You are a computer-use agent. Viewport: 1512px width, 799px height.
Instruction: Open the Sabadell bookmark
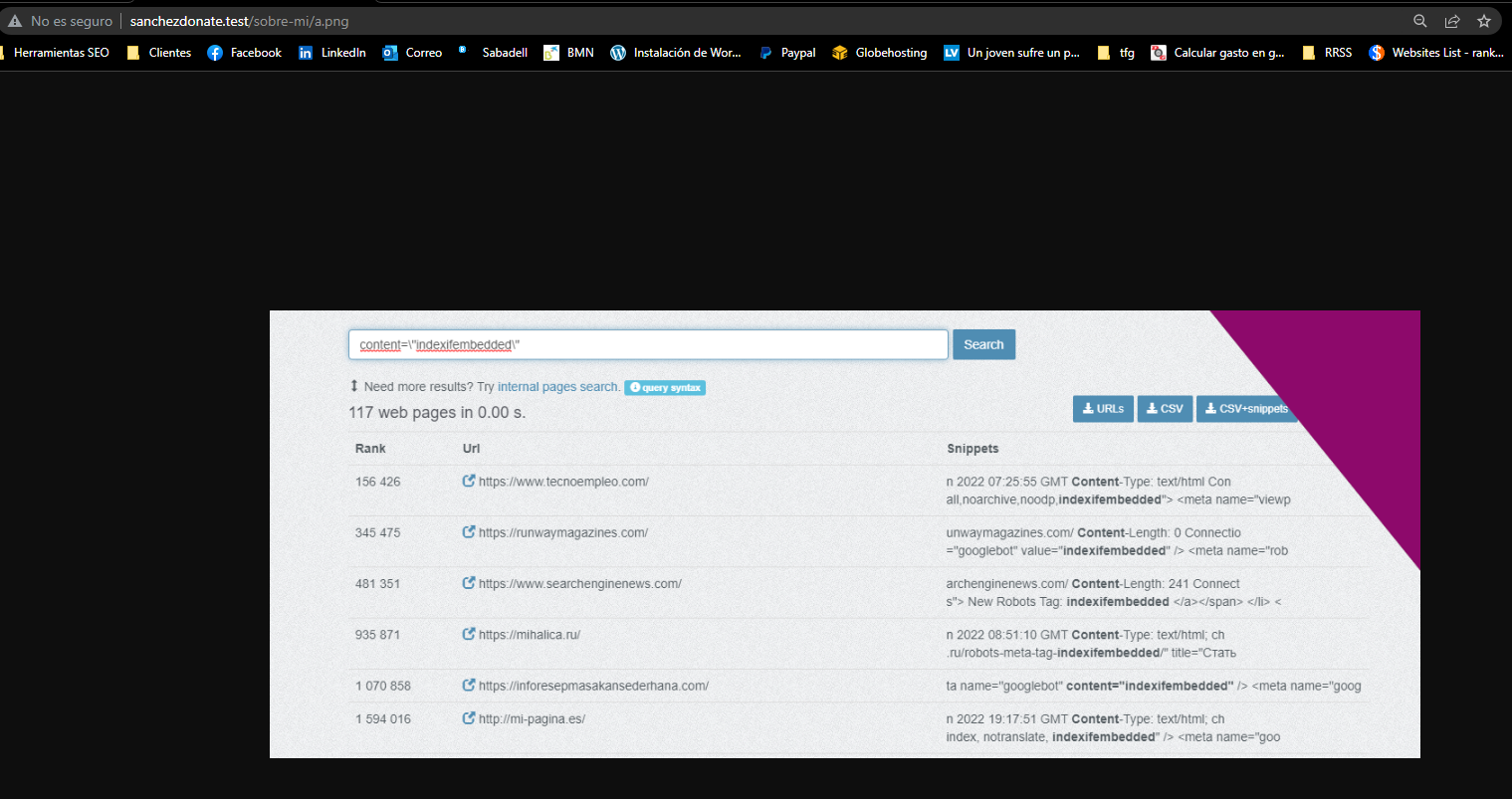click(x=494, y=53)
